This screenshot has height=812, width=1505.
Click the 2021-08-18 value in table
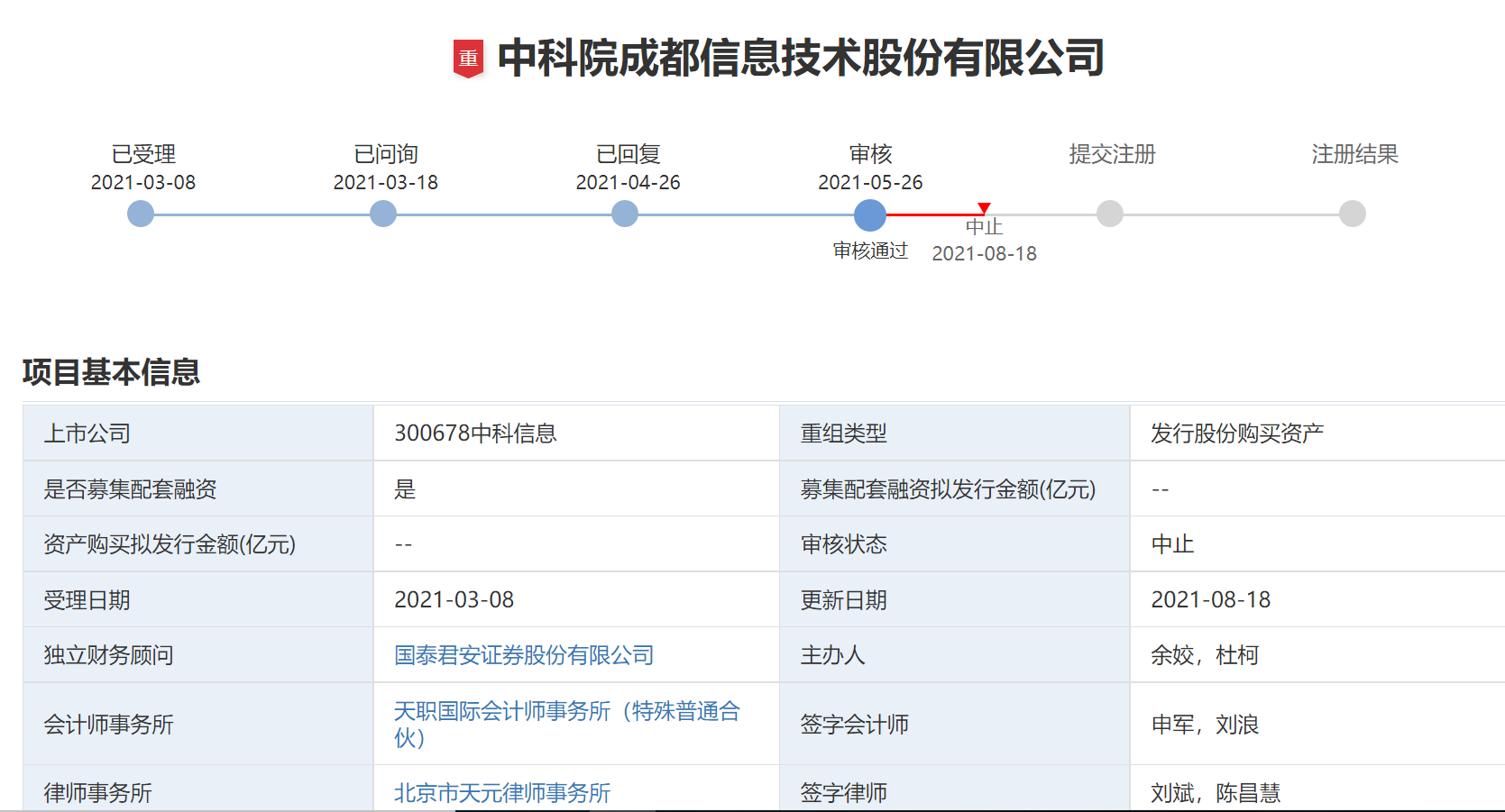click(x=1211, y=600)
